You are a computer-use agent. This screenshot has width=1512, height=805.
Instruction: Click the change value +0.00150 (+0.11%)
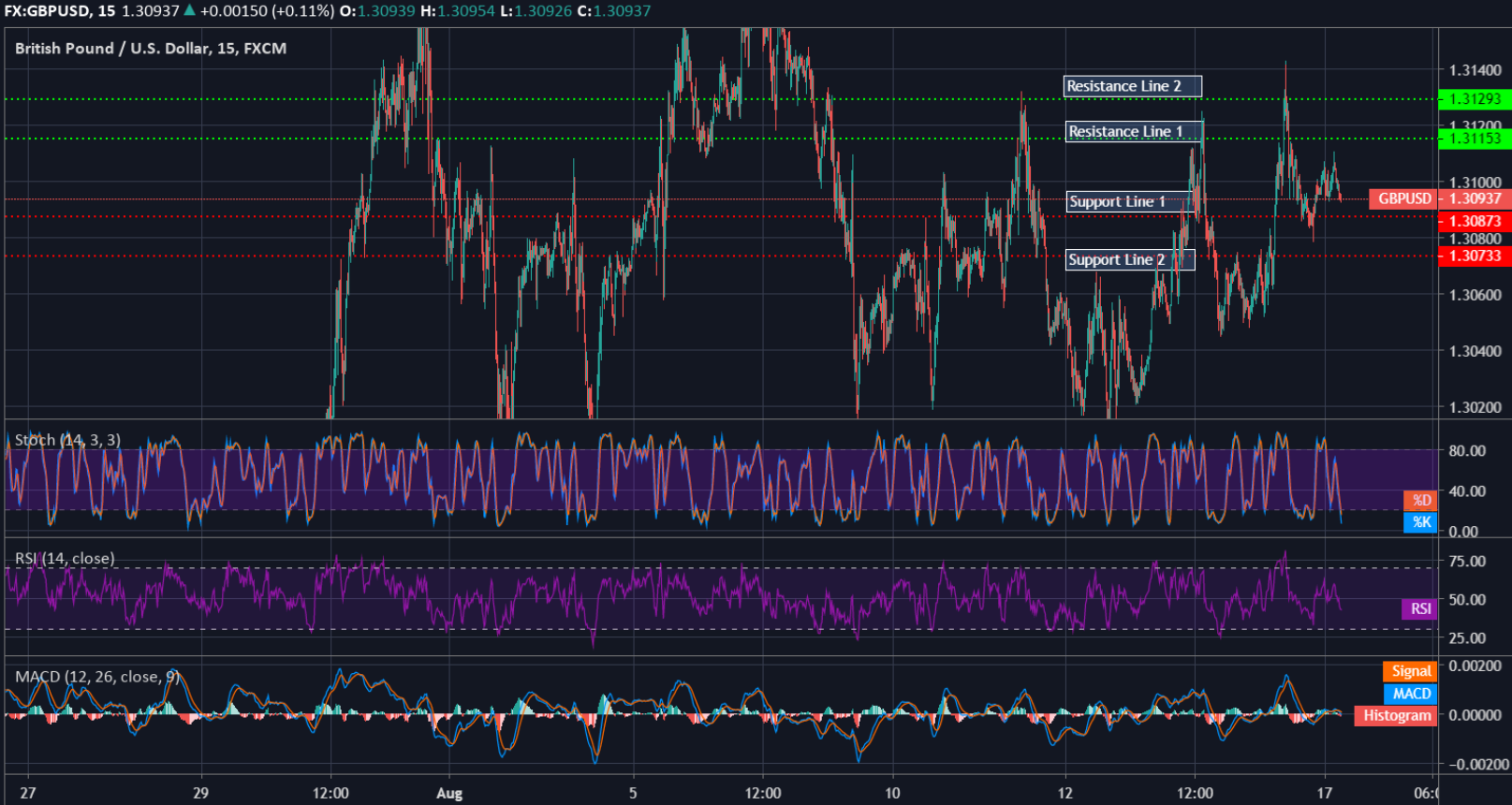pyautogui.click(x=267, y=10)
